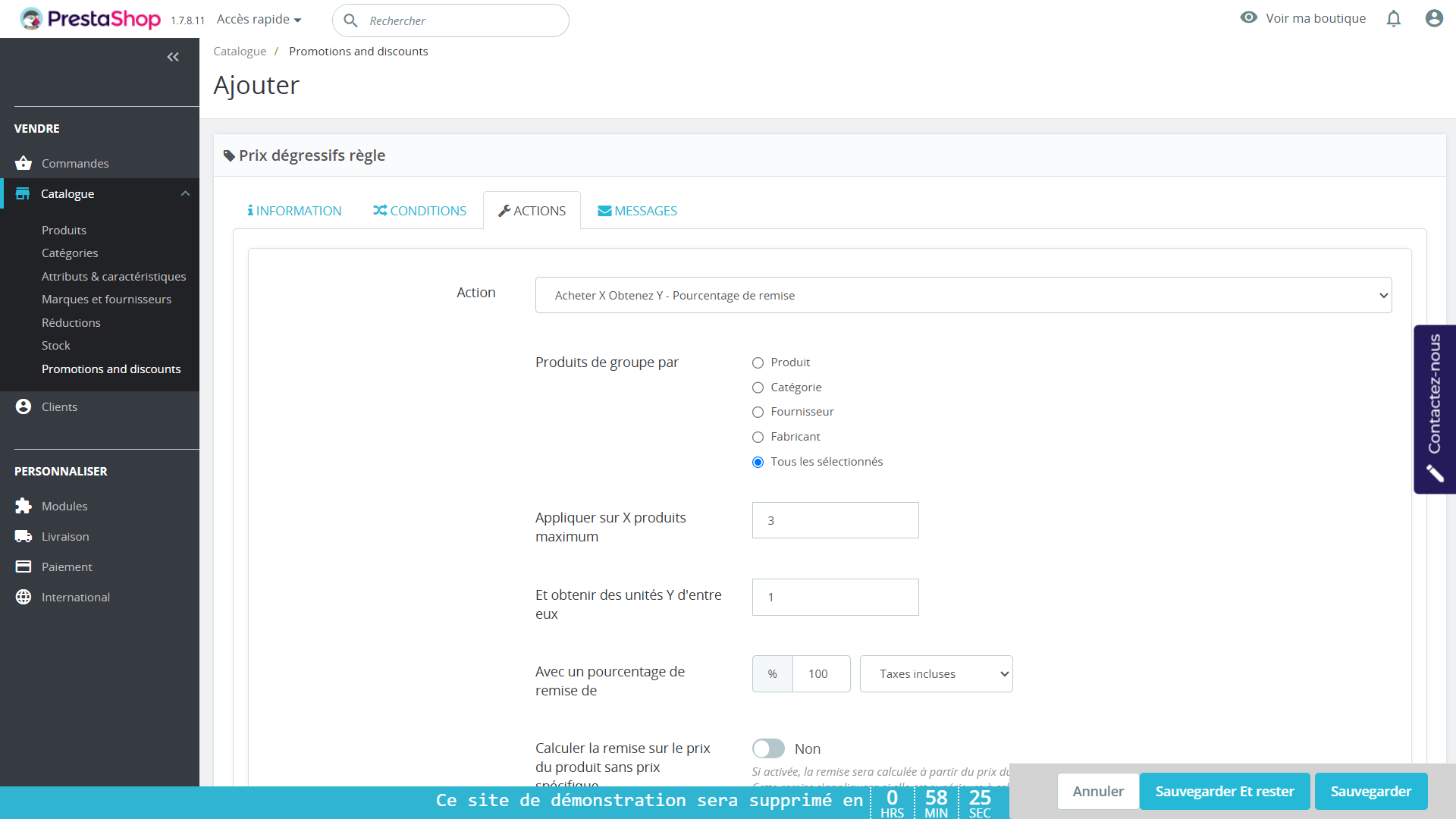Open notifications bell icon
The height and width of the screenshot is (819, 1456).
(1393, 19)
